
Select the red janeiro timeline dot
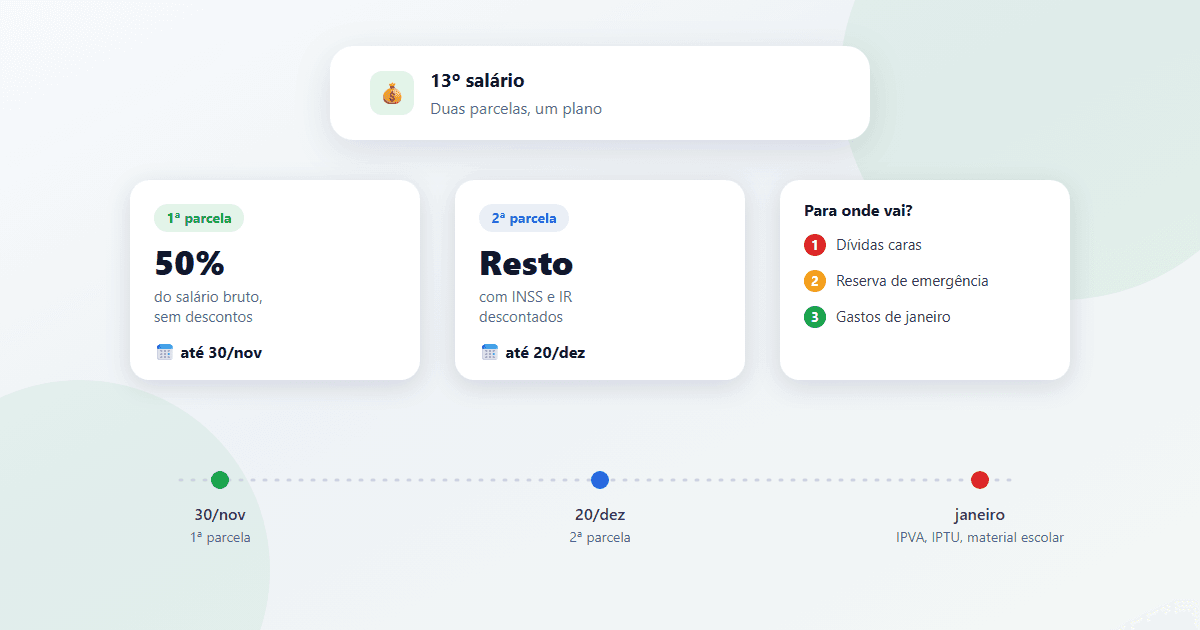pyautogui.click(x=980, y=480)
